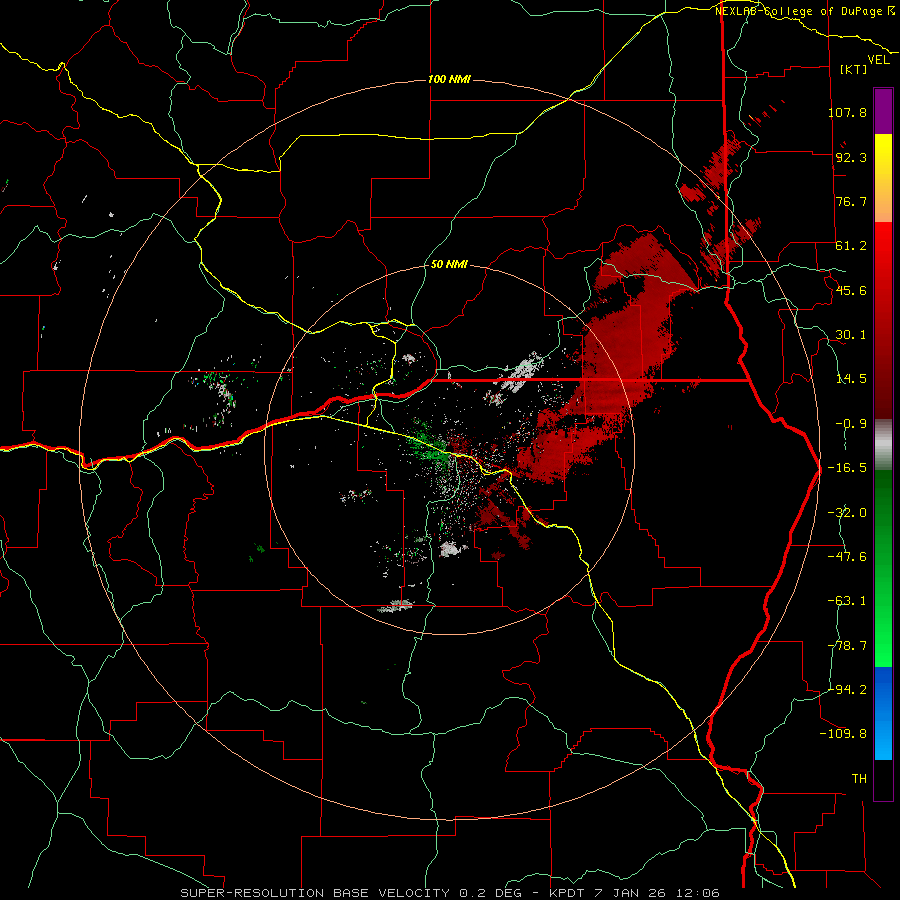Click the 45.6 velocity scale value
The image size is (900, 900).
[x=851, y=290]
